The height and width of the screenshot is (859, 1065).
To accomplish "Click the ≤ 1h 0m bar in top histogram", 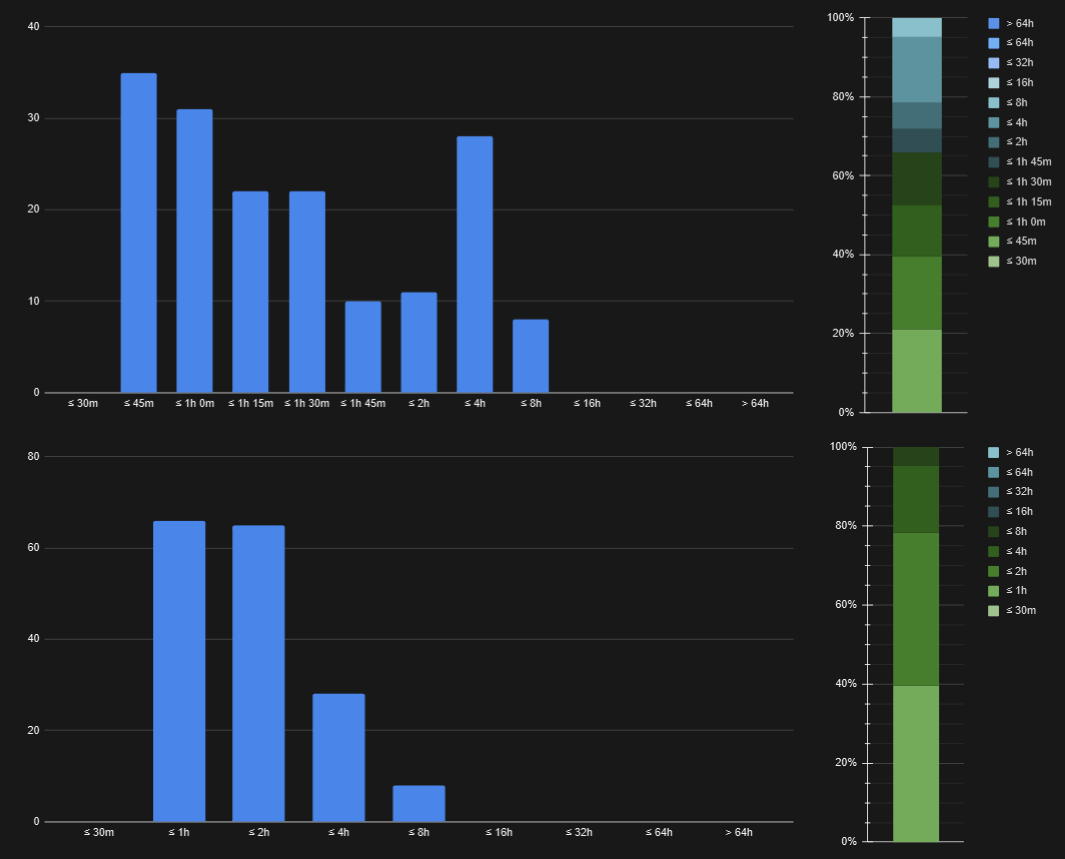I will pos(194,251).
